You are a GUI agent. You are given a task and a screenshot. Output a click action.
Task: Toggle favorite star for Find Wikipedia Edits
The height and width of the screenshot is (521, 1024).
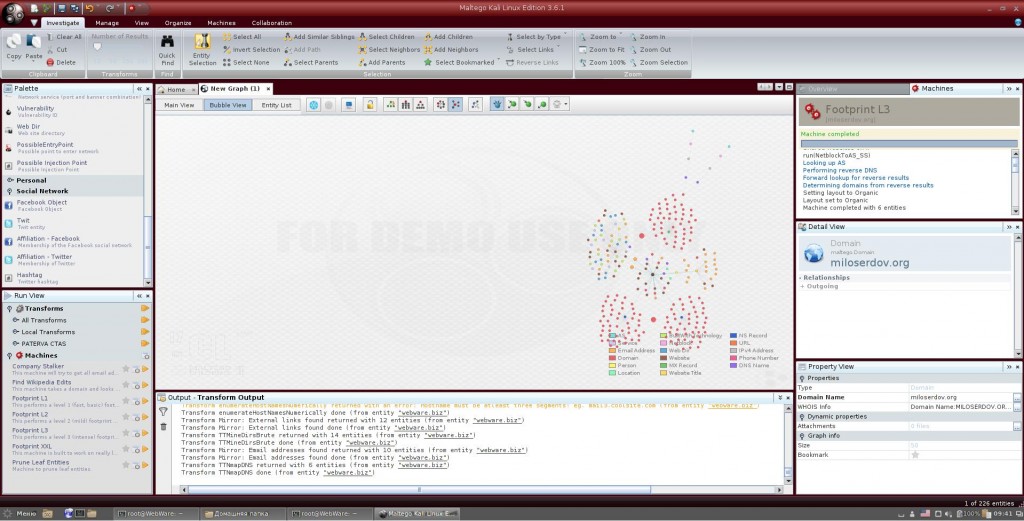click(126, 385)
